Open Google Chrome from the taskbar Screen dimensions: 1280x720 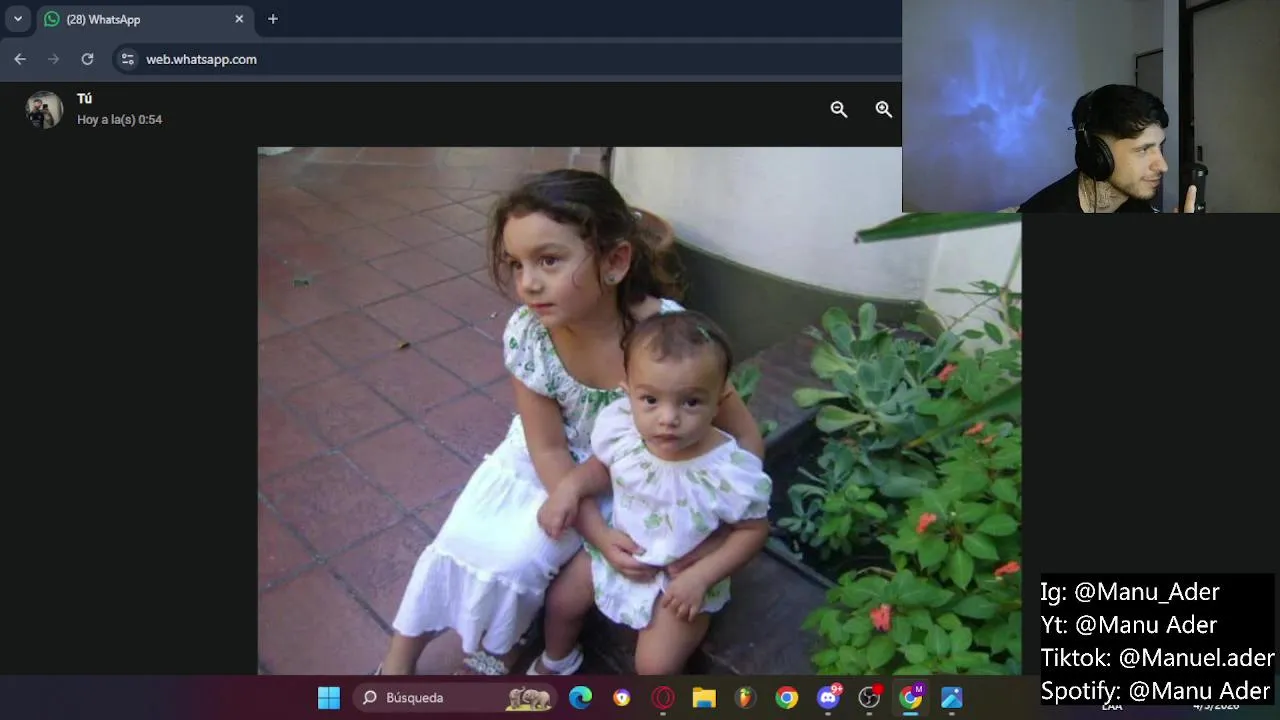click(787, 698)
